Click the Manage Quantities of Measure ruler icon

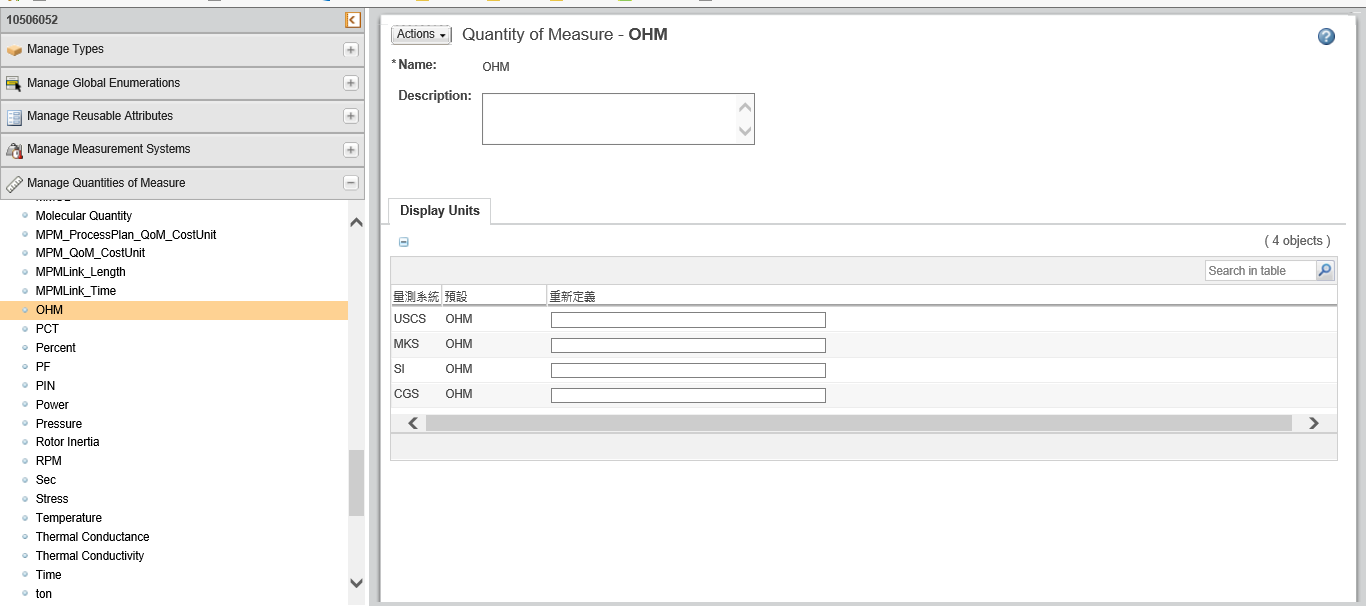point(15,183)
